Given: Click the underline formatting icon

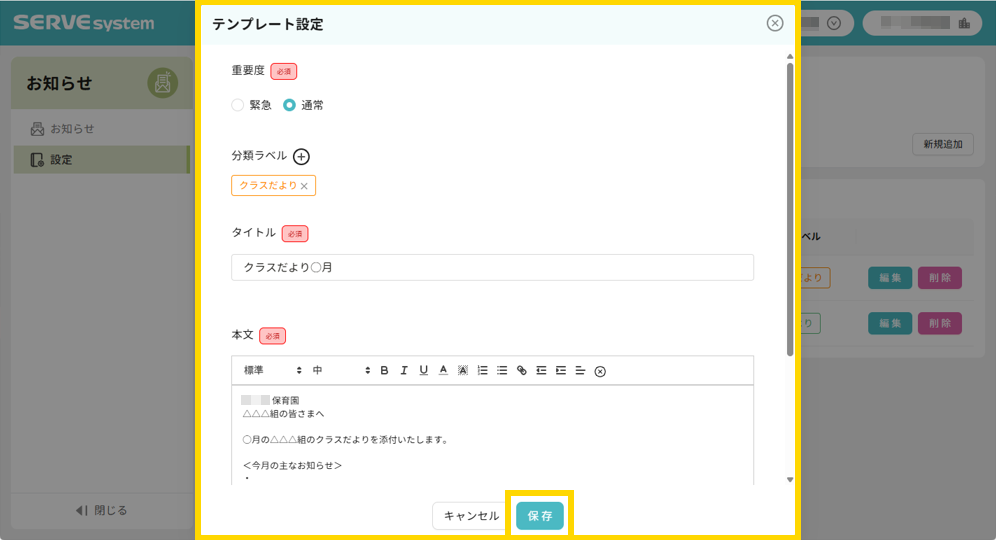Looking at the screenshot, I should 424,371.
